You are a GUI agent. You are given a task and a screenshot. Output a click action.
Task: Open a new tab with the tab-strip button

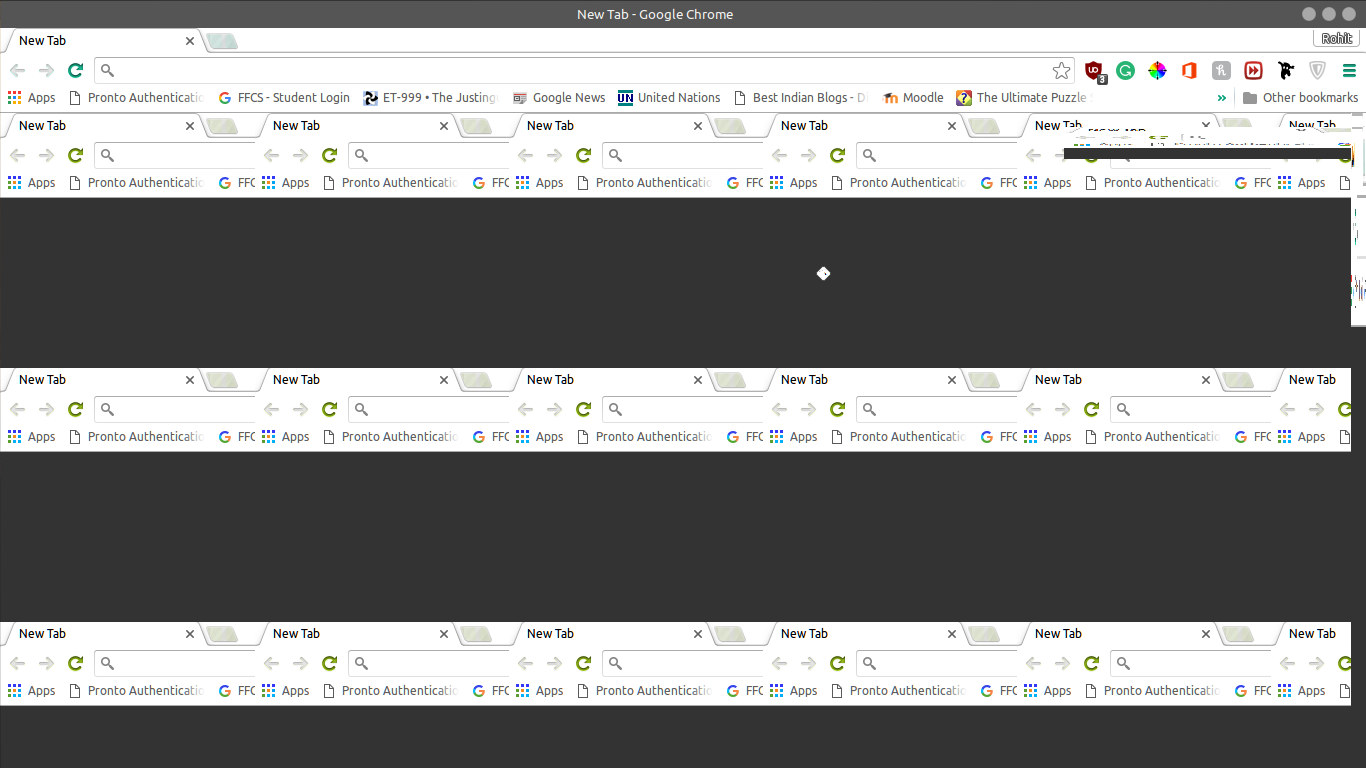pyautogui.click(x=222, y=41)
